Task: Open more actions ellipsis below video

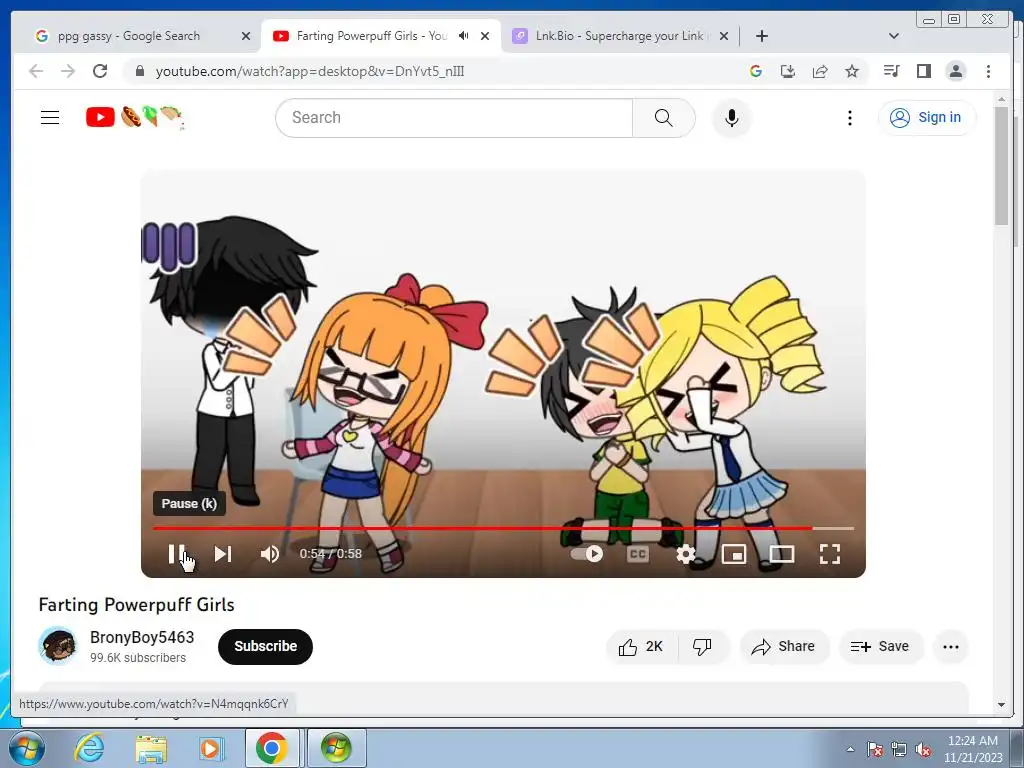Action: (x=951, y=647)
